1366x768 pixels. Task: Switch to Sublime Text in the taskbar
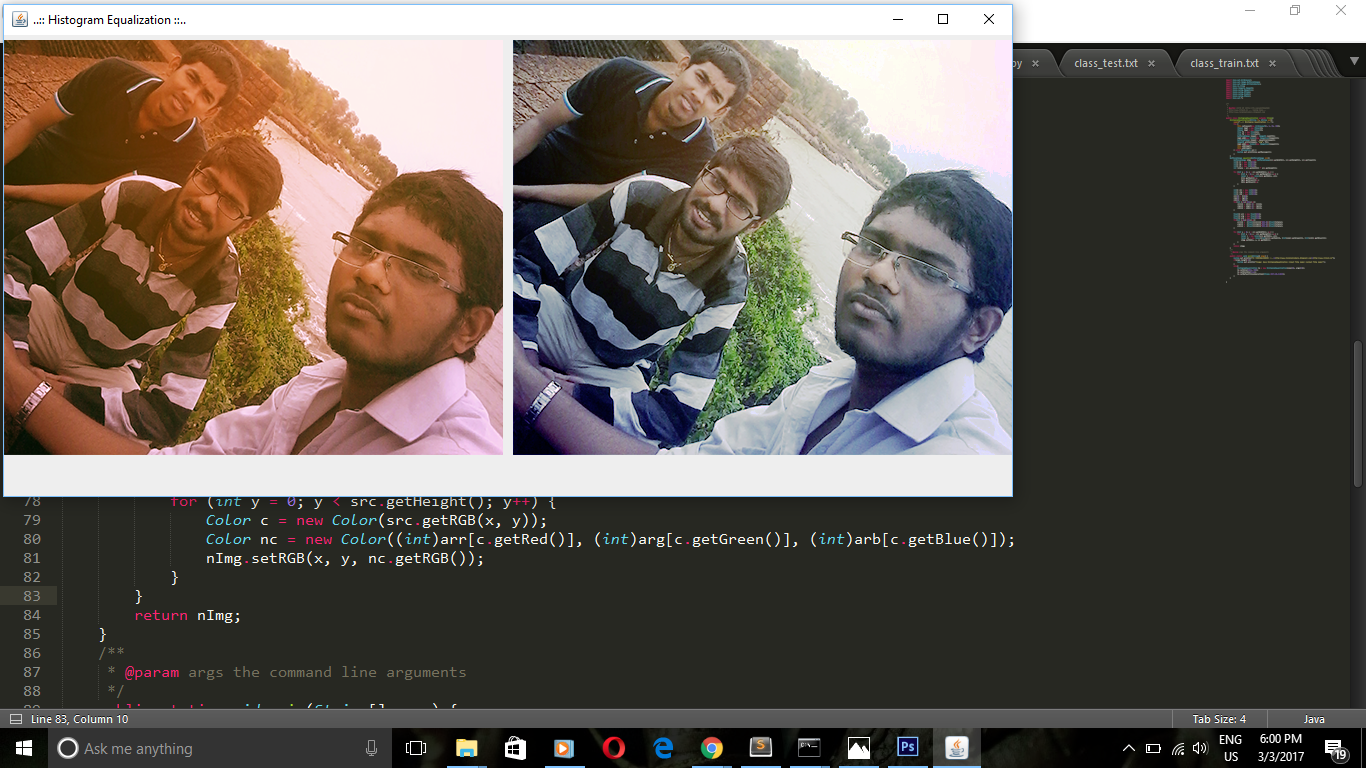coord(760,748)
